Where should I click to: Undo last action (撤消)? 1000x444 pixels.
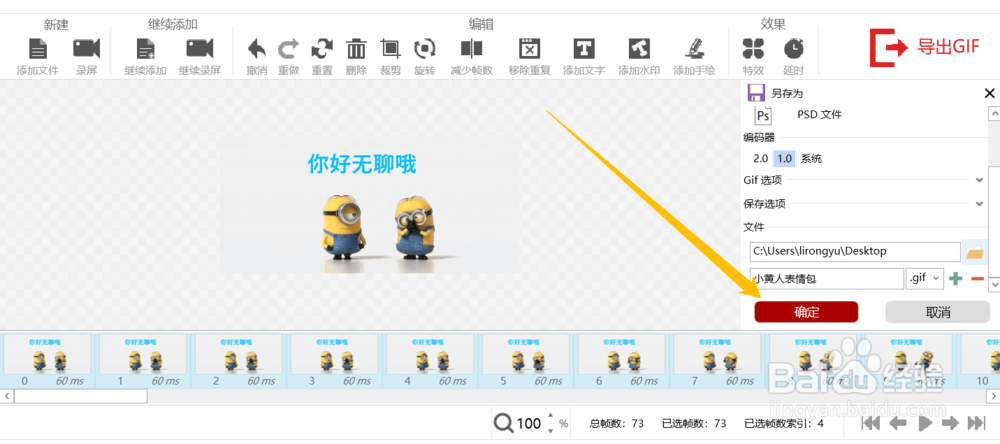[x=257, y=49]
